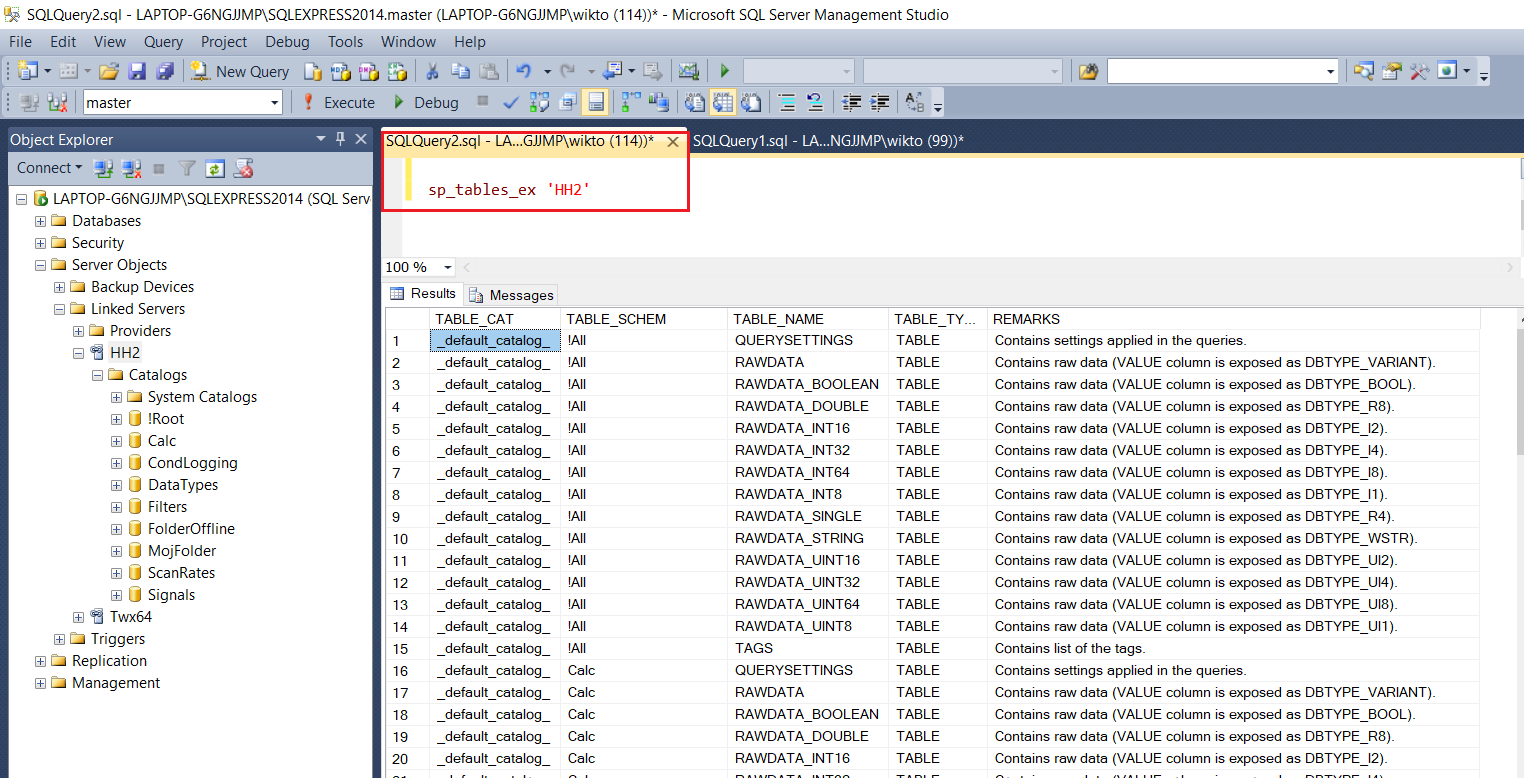Pin the Object Explorer panel
1524x778 pixels.
tap(340, 139)
